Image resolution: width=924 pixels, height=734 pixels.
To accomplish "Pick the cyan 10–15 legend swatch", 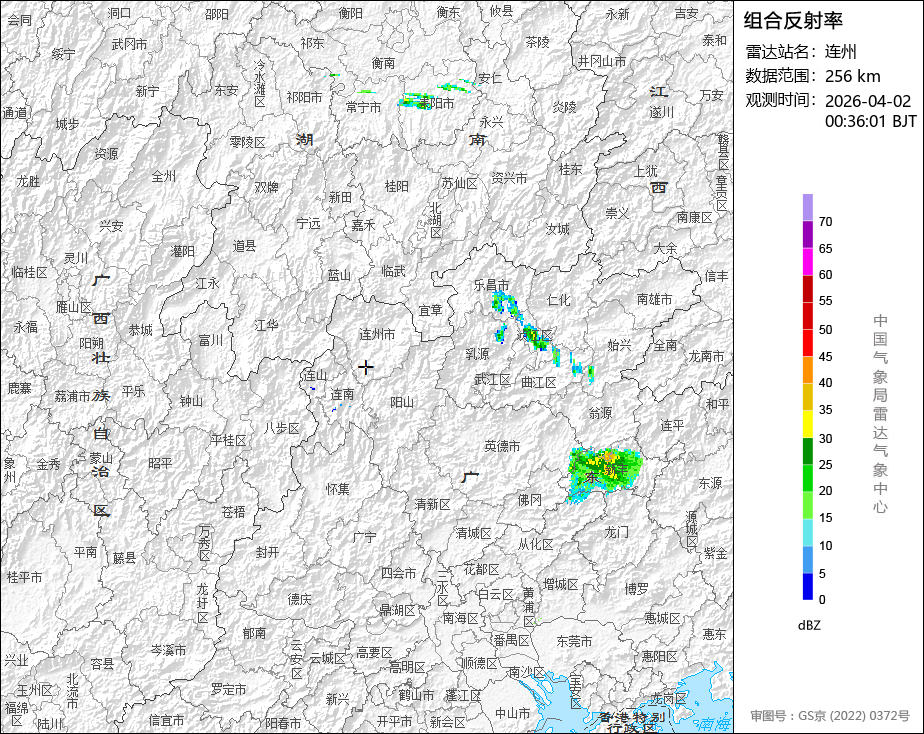I will (807, 533).
